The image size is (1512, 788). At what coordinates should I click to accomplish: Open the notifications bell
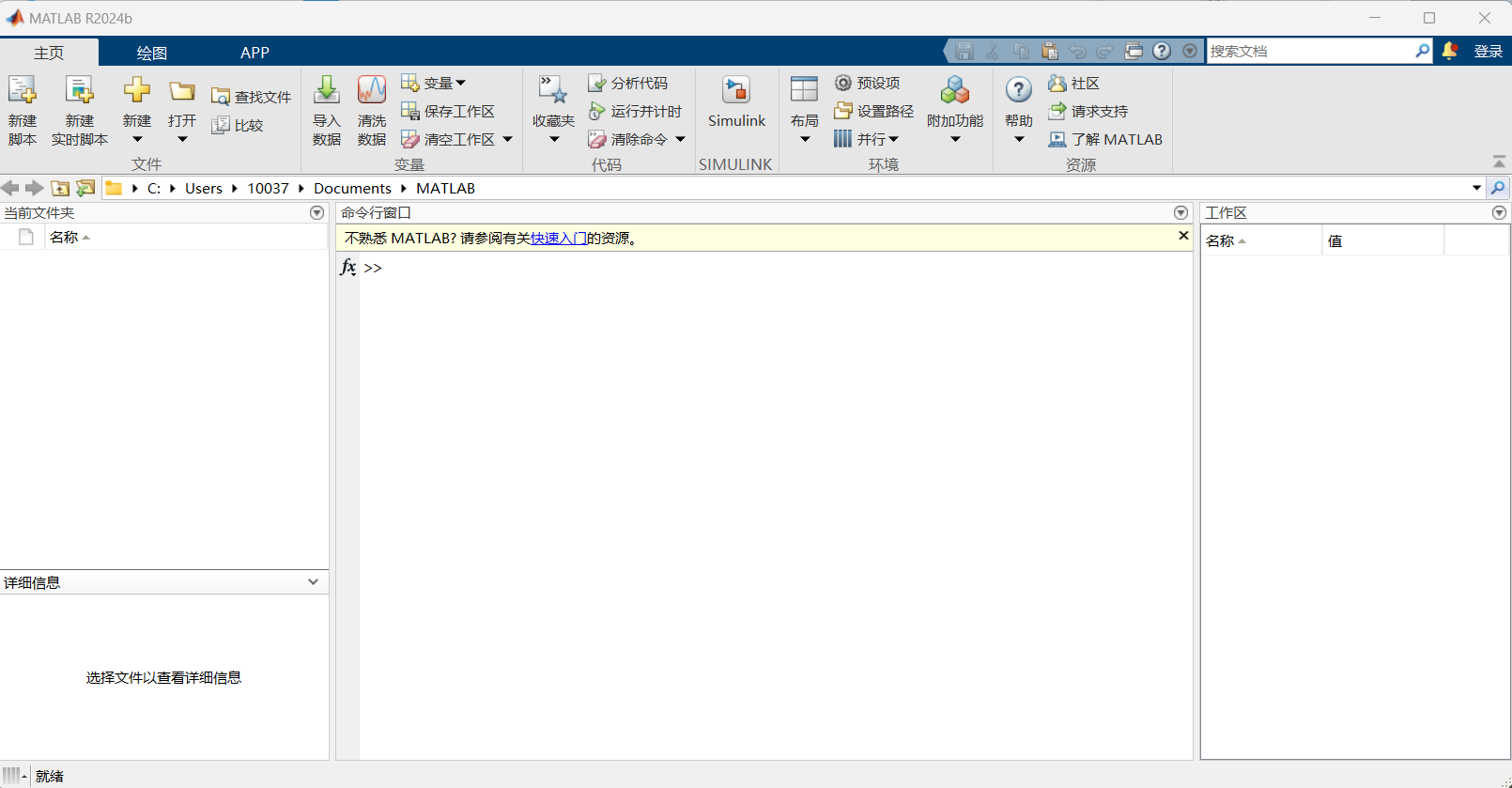[1450, 51]
